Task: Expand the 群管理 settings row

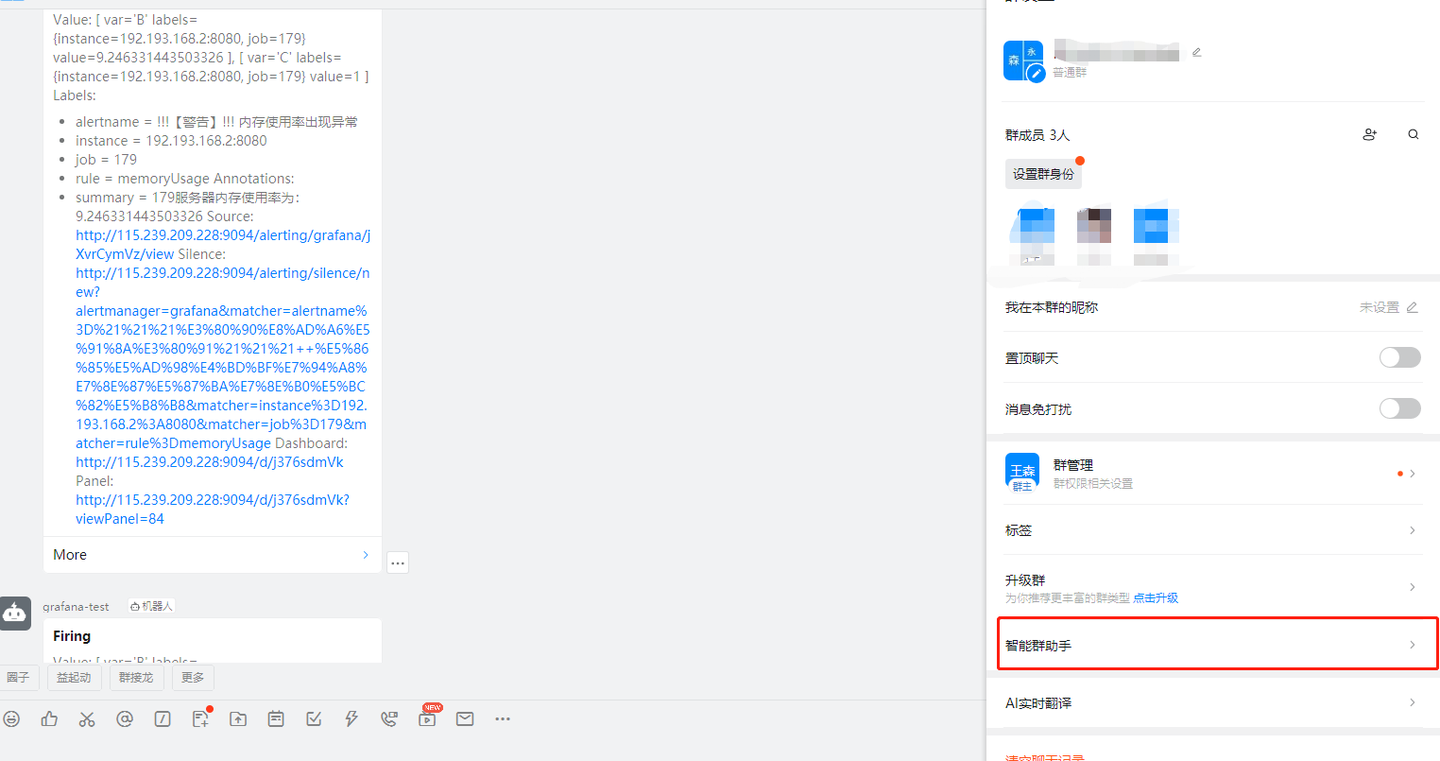Action: click(1212, 473)
